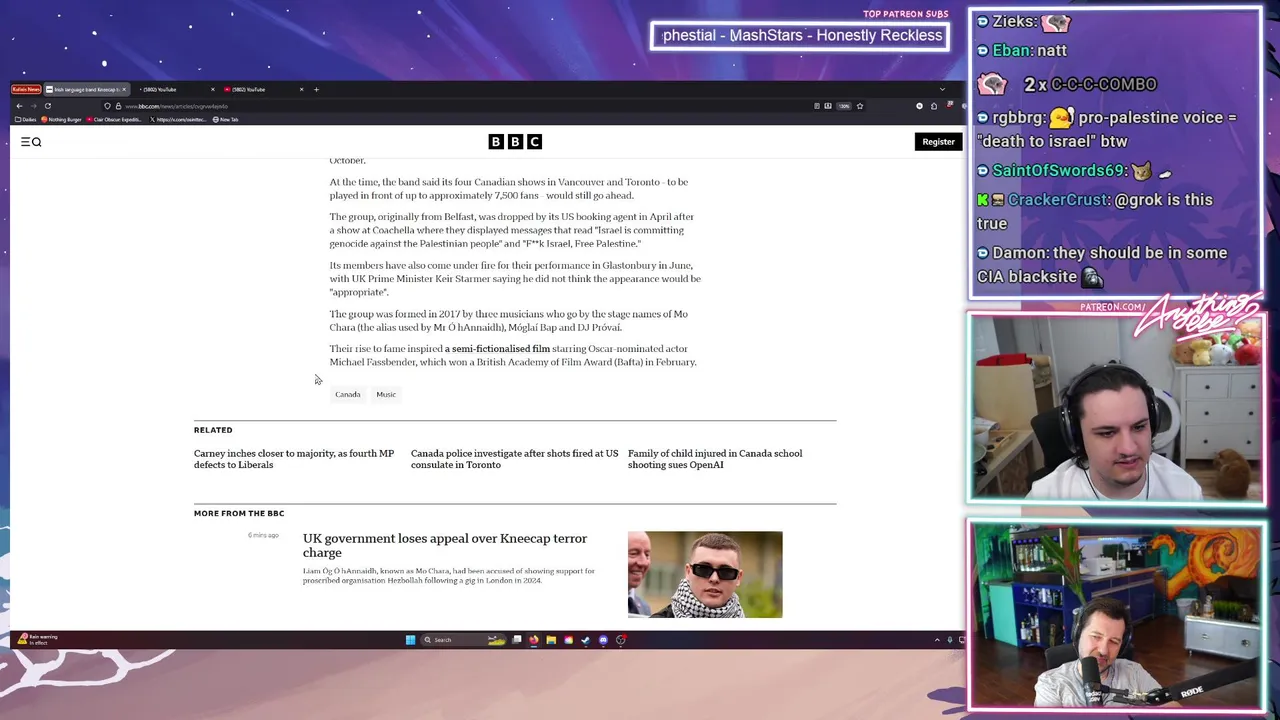Viewport: 1280px width, 720px height.
Task: Click the browser forward arrow
Action: pyautogui.click(x=33, y=106)
